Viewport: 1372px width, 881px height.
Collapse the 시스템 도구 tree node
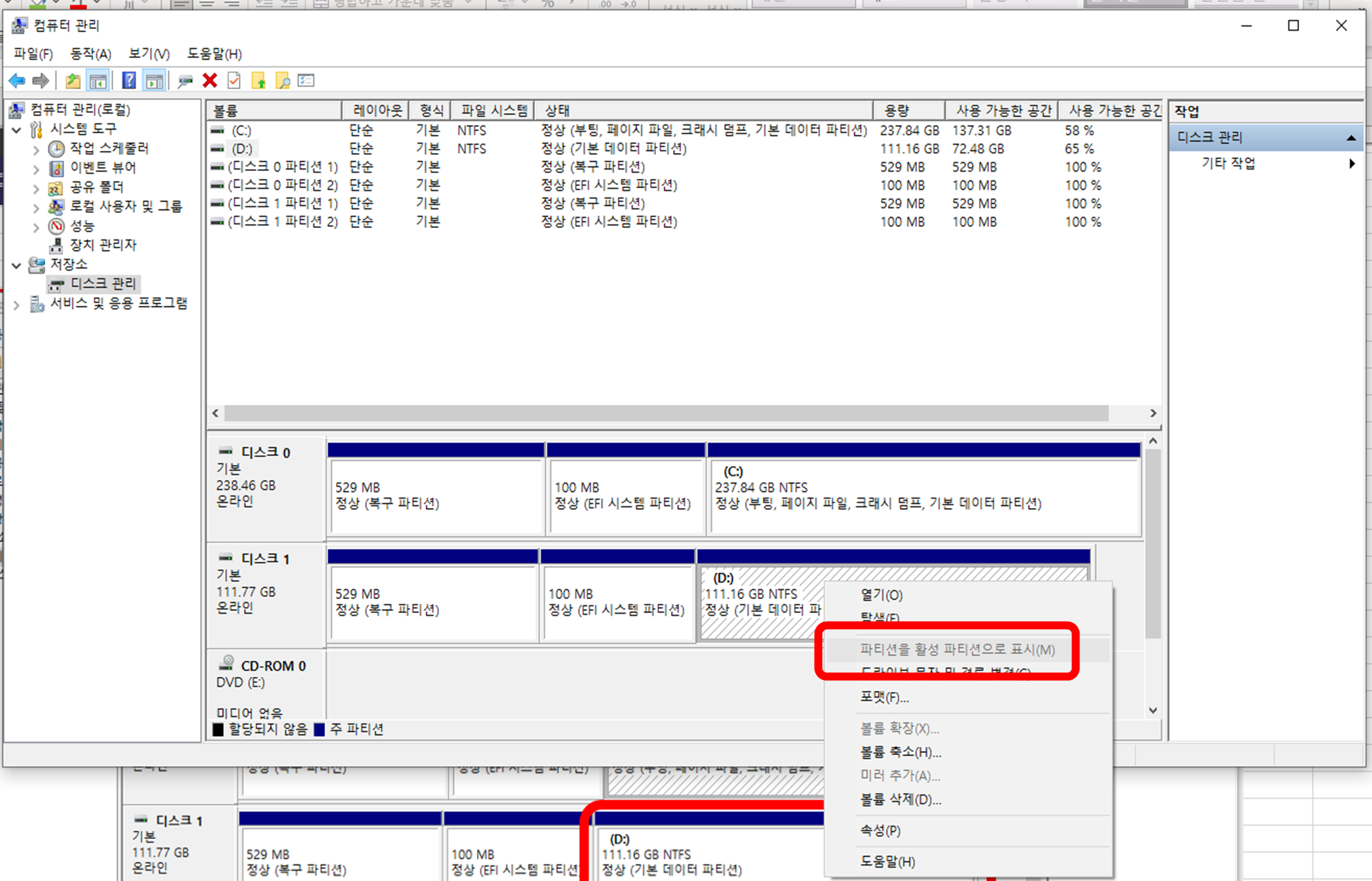[x=17, y=130]
